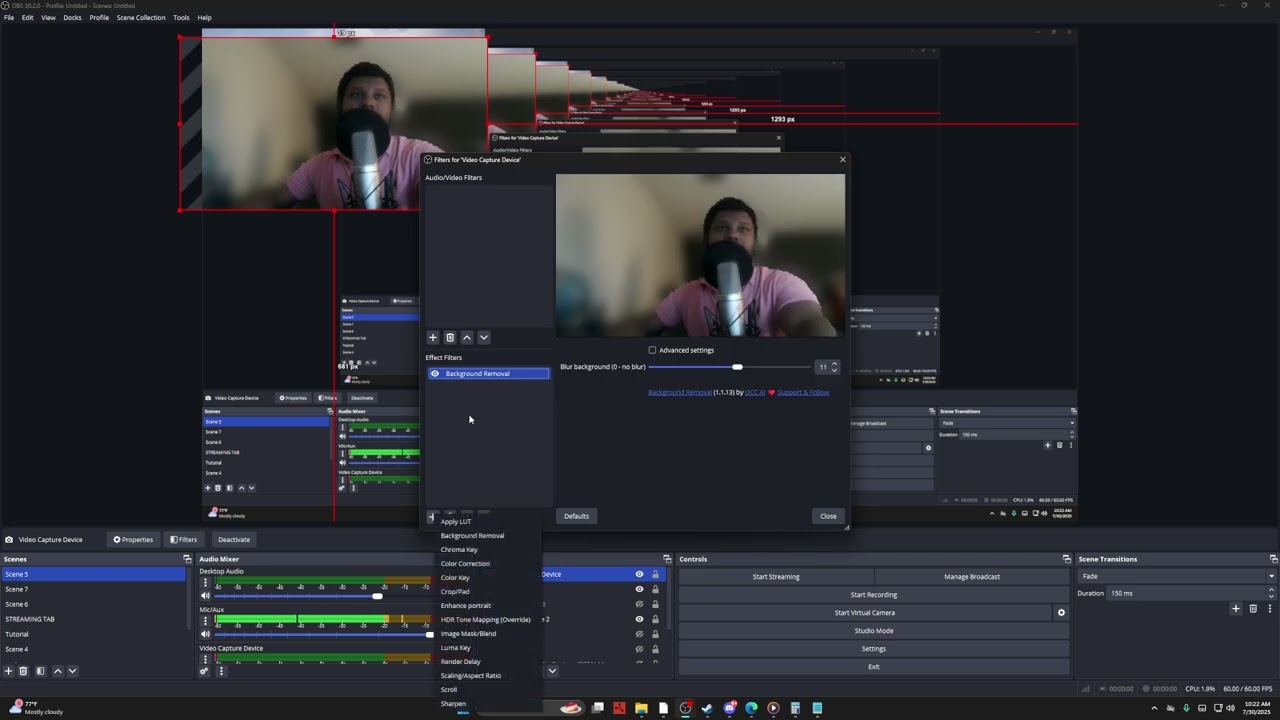The width and height of the screenshot is (1280, 720).
Task: Choose Crop/Pad from filter list
Action: click(455, 592)
